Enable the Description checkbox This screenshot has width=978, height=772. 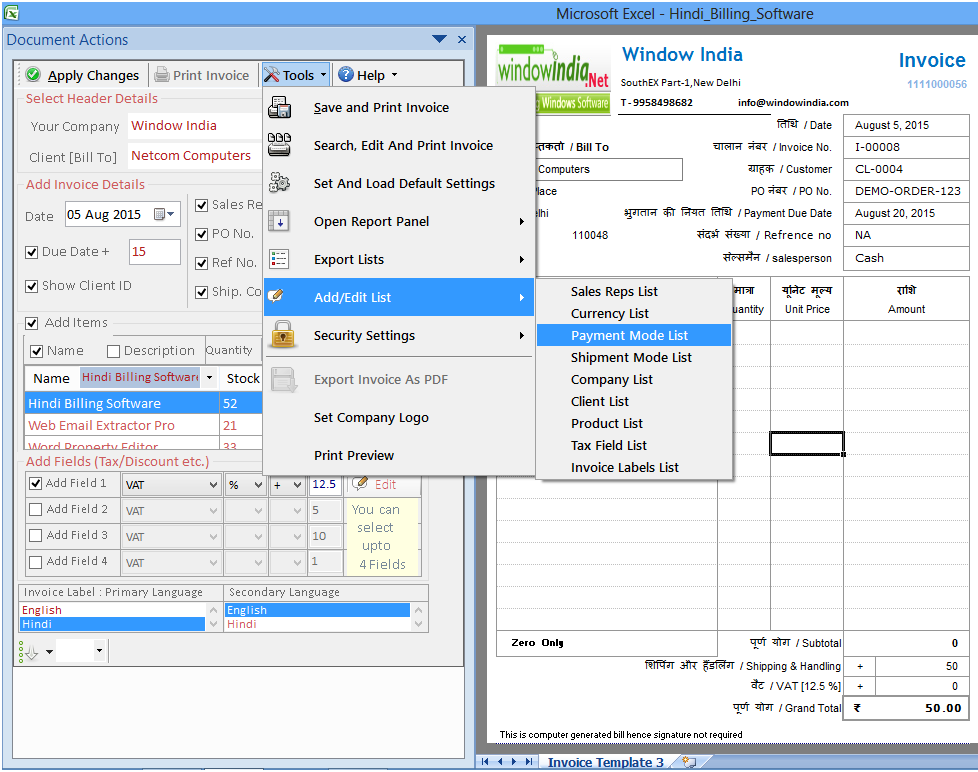(114, 352)
